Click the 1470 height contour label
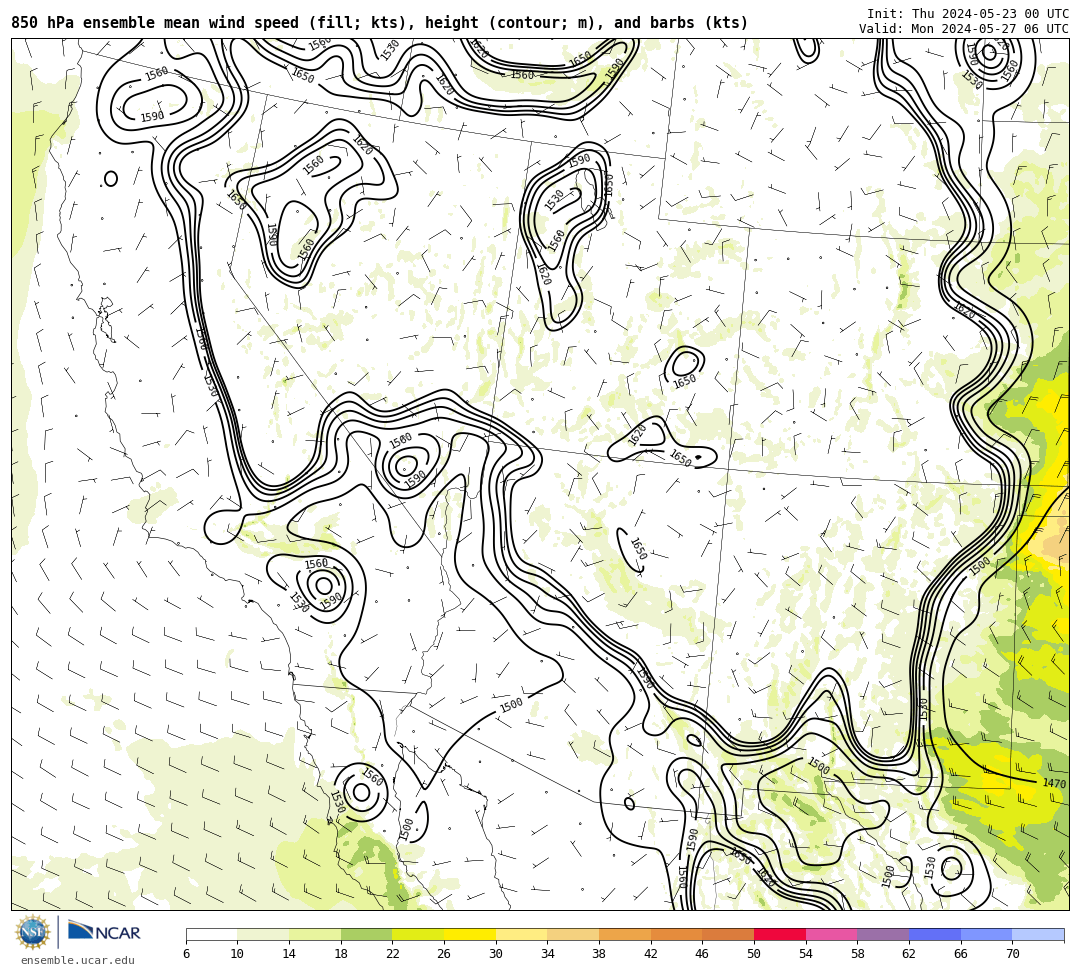Viewport: 1080px width, 973px height. tap(1054, 783)
